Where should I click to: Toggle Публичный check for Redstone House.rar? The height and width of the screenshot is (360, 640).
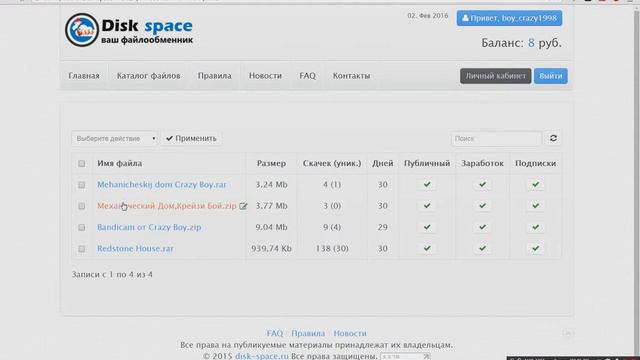click(427, 248)
